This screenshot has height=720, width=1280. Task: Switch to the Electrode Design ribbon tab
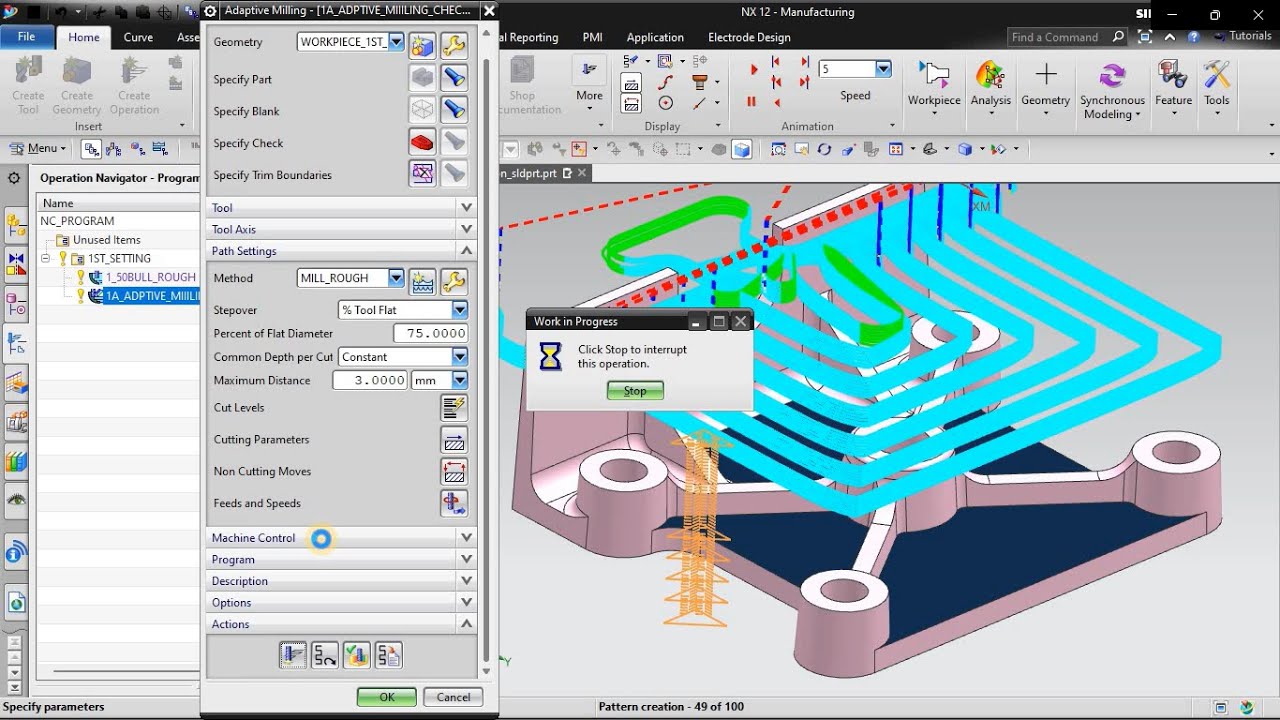749,37
